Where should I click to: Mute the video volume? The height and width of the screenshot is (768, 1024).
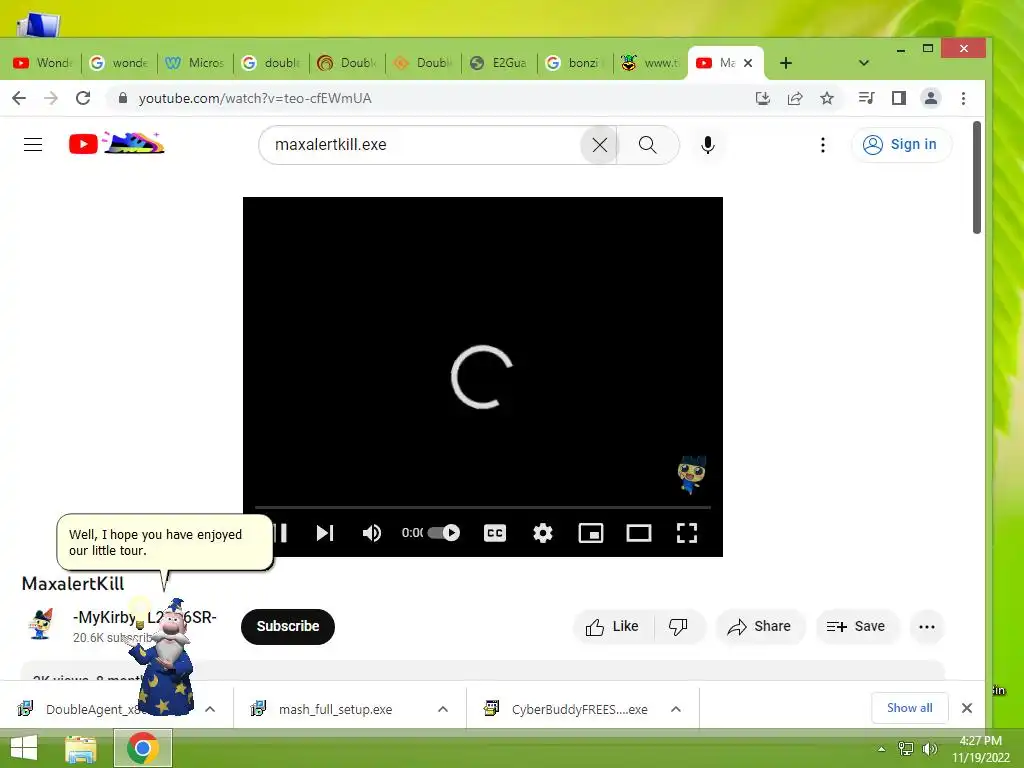(372, 533)
